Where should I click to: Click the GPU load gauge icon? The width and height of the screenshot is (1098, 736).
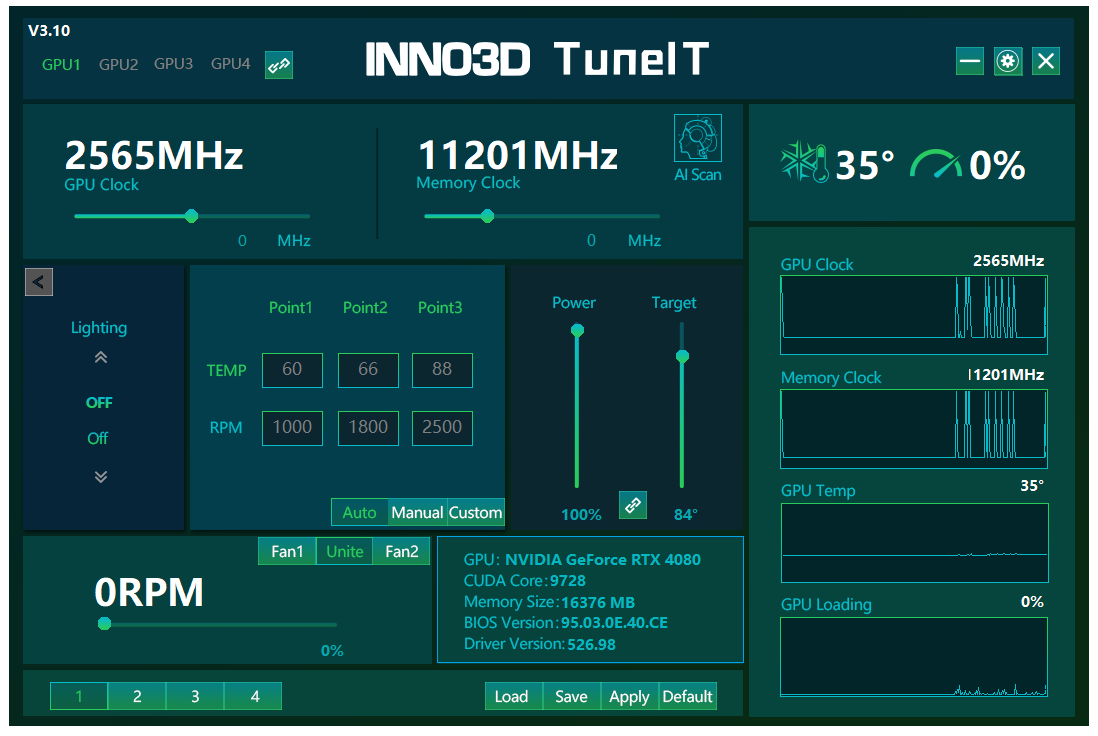tap(936, 164)
